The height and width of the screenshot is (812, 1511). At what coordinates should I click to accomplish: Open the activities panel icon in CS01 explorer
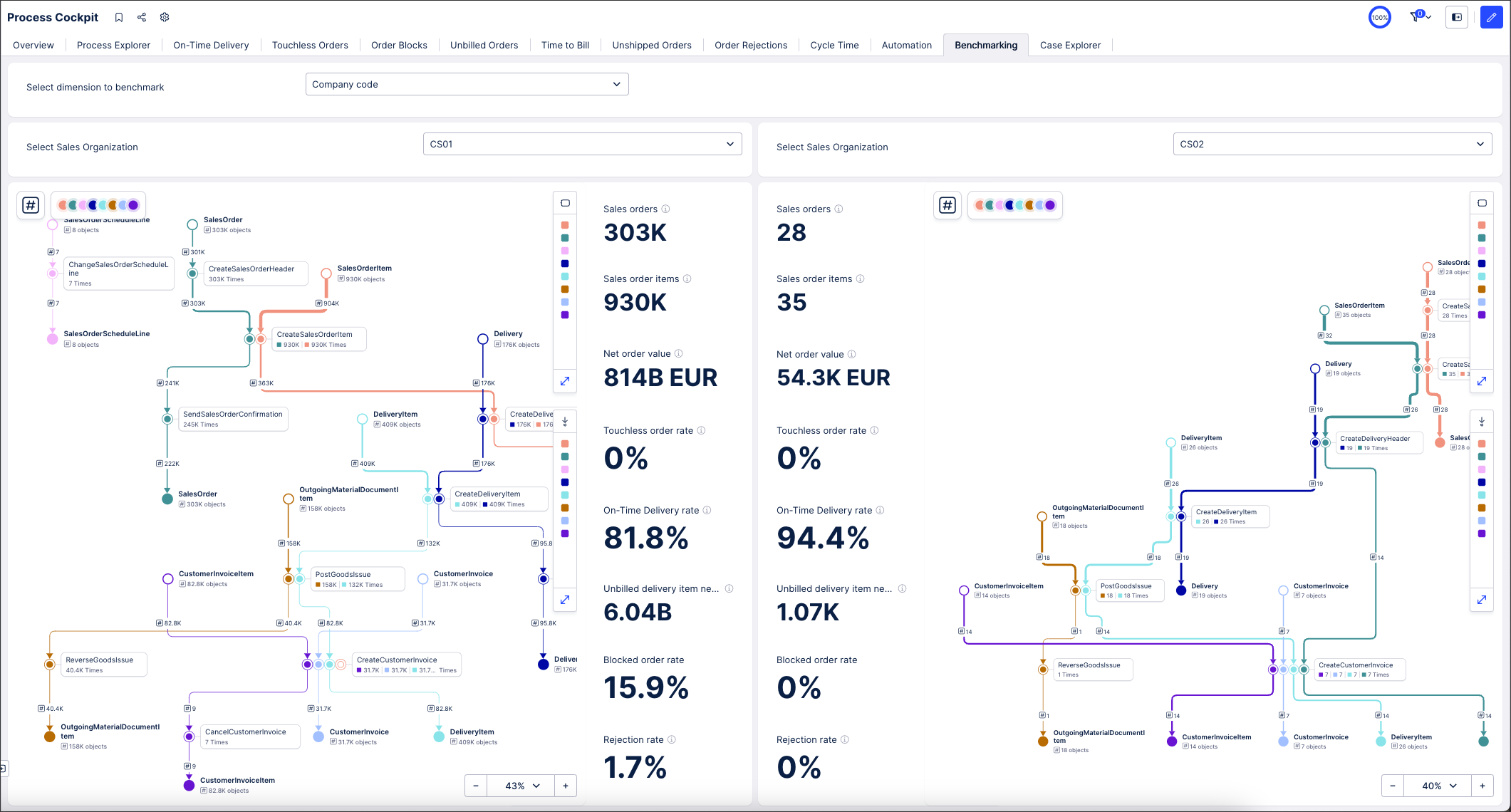pyautogui.click(x=565, y=203)
